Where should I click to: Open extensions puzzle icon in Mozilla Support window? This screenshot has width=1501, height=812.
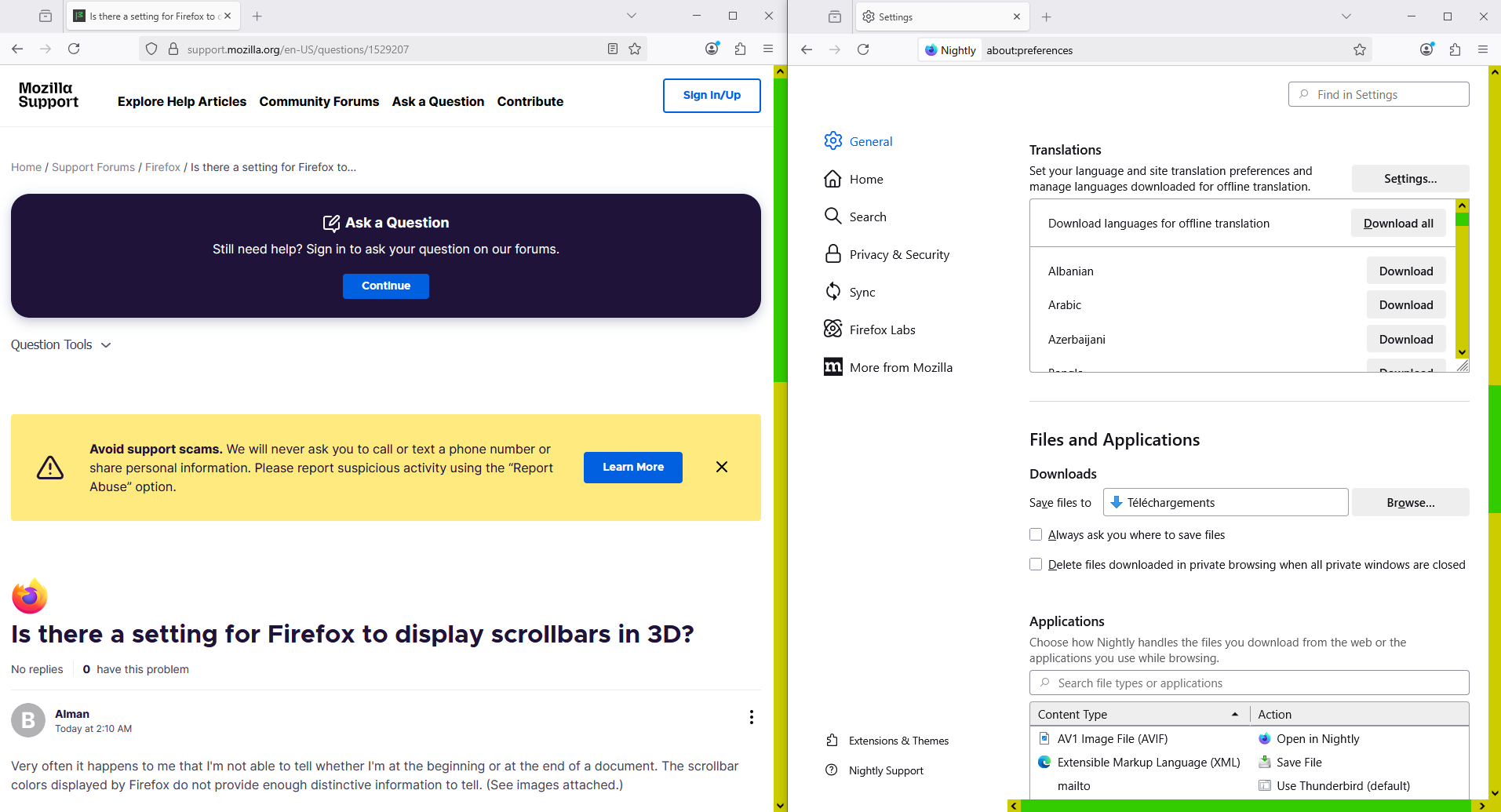coord(740,49)
